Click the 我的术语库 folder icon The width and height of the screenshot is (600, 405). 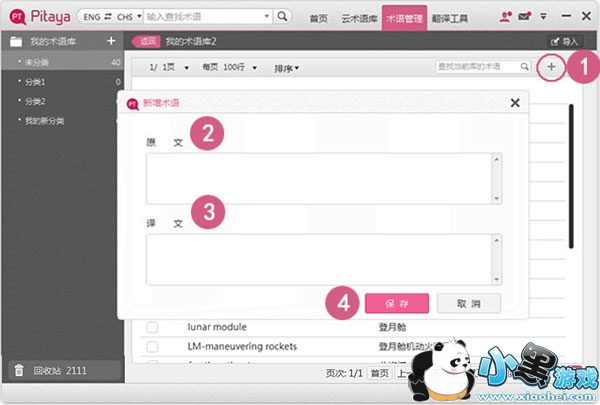coord(16,41)
